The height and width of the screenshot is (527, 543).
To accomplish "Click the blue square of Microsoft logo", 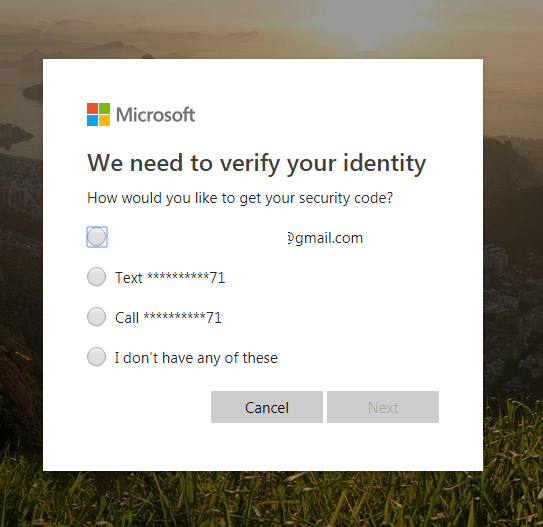I will tap(92, 120).
